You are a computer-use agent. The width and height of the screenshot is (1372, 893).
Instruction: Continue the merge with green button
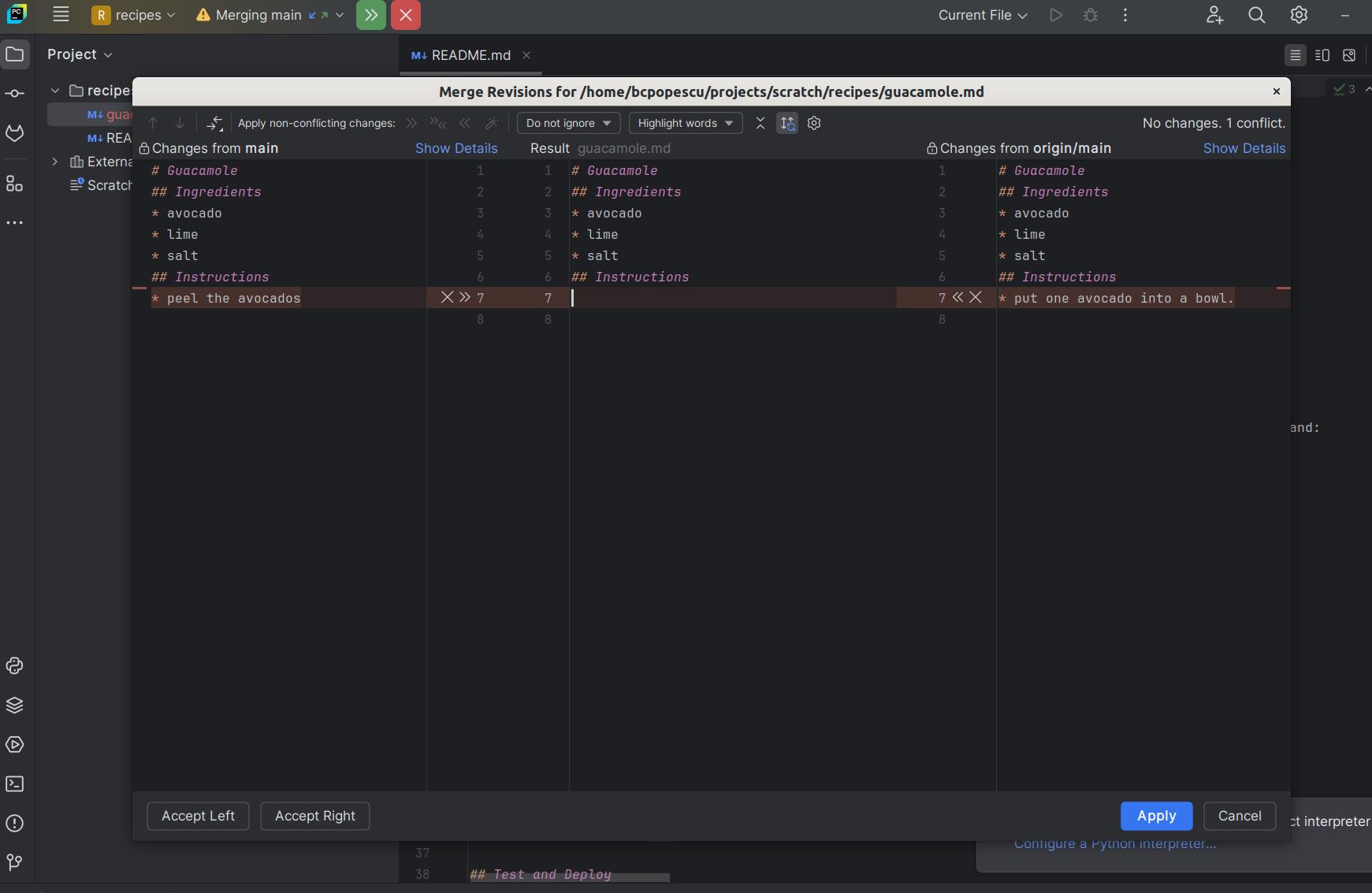click(371, 15)
